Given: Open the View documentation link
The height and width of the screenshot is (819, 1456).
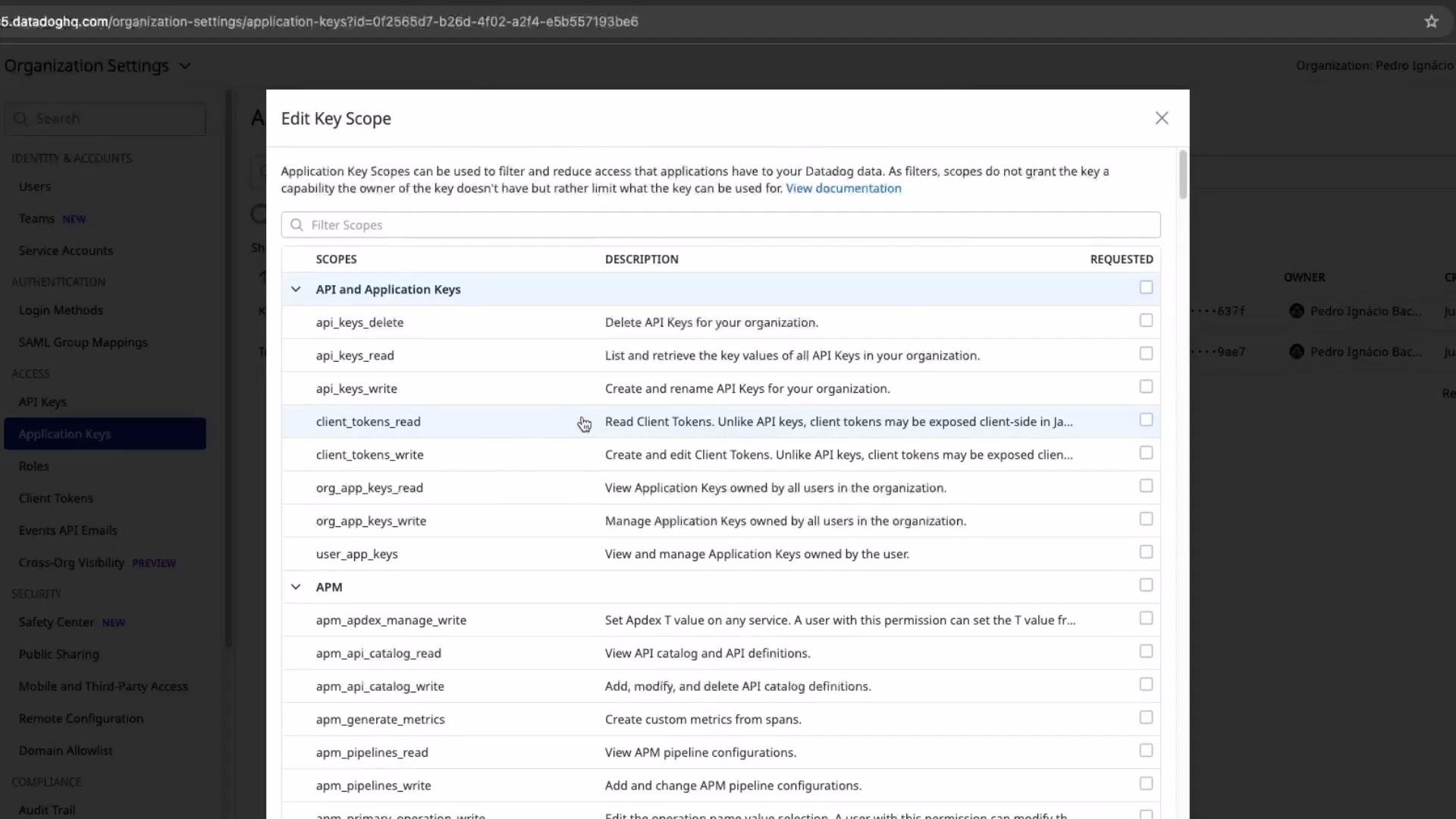Looking at the screenshot, I should [x=843, y=189].
